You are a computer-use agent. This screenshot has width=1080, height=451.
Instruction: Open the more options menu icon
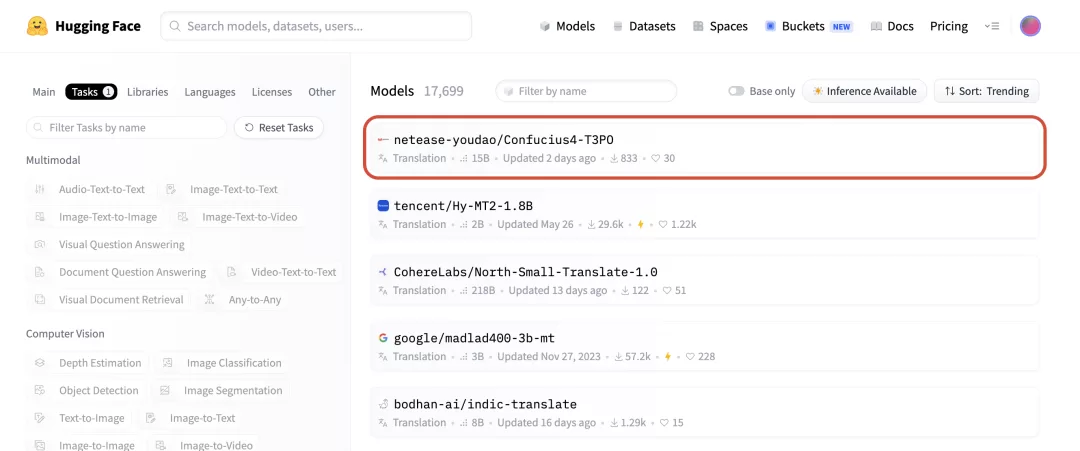click(992, 26)
